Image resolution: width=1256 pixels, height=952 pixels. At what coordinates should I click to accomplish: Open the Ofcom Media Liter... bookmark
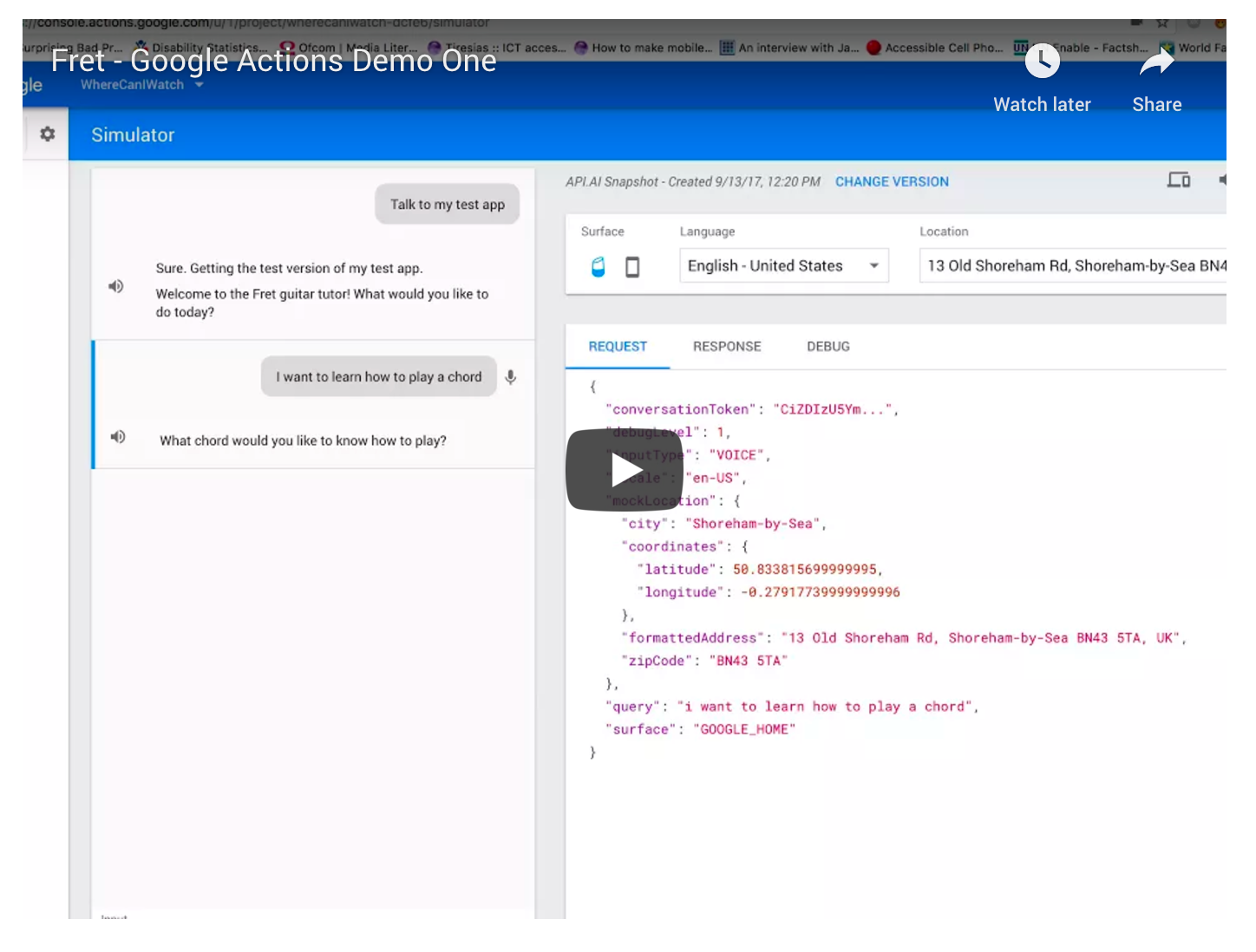click(x=348, y=48)
